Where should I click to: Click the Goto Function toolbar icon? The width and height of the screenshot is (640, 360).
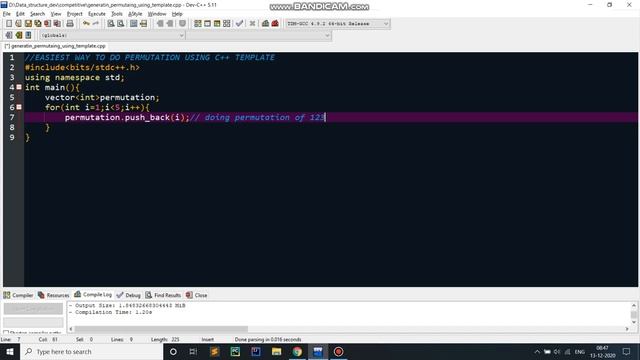click(x=133, y=24)
